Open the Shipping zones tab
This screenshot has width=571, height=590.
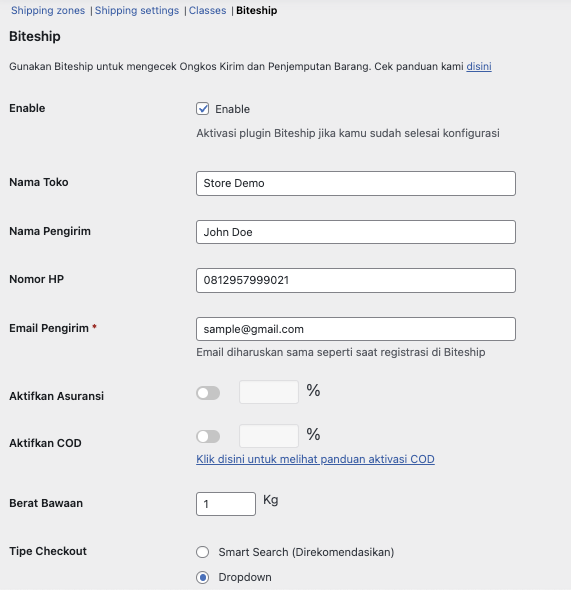[48, 11]
